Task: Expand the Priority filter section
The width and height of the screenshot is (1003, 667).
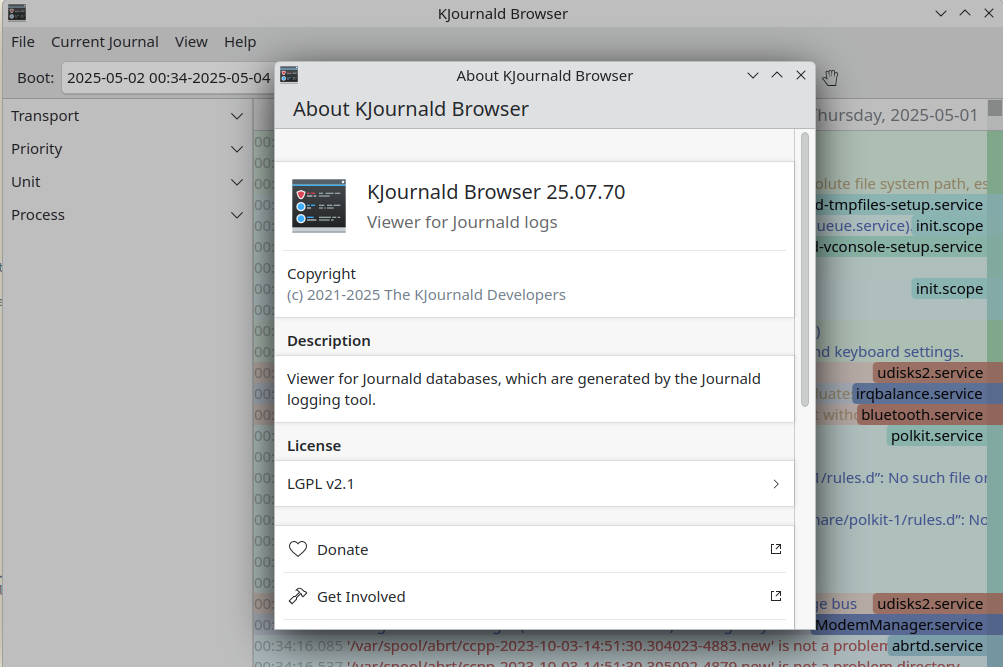Action: tap(236, 149)
